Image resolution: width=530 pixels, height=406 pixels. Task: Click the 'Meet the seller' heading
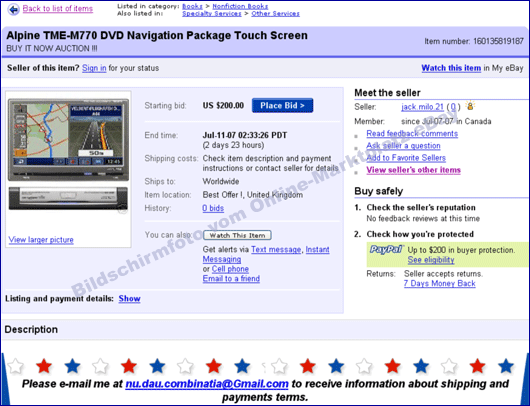387,93
